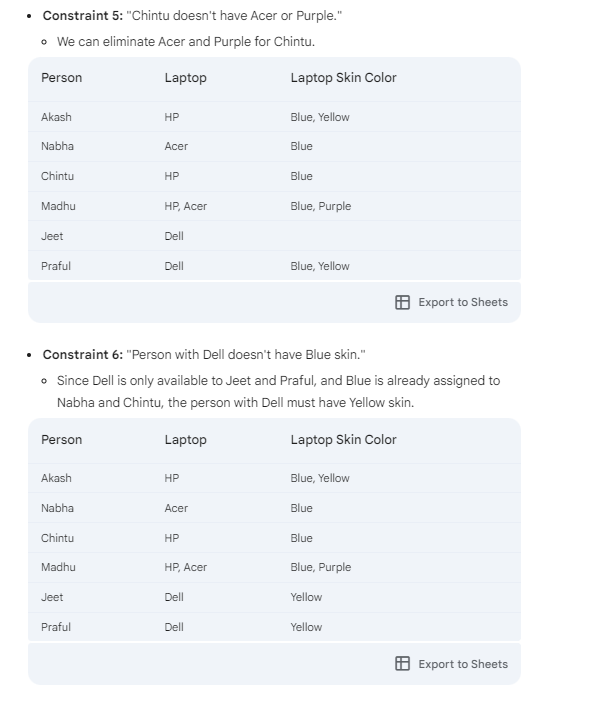Click Madhu's 'Blue, Purple' cell in the second table
Image resolution: width=592 pixels, height=702 pixels.
click(x=321, y=567)
